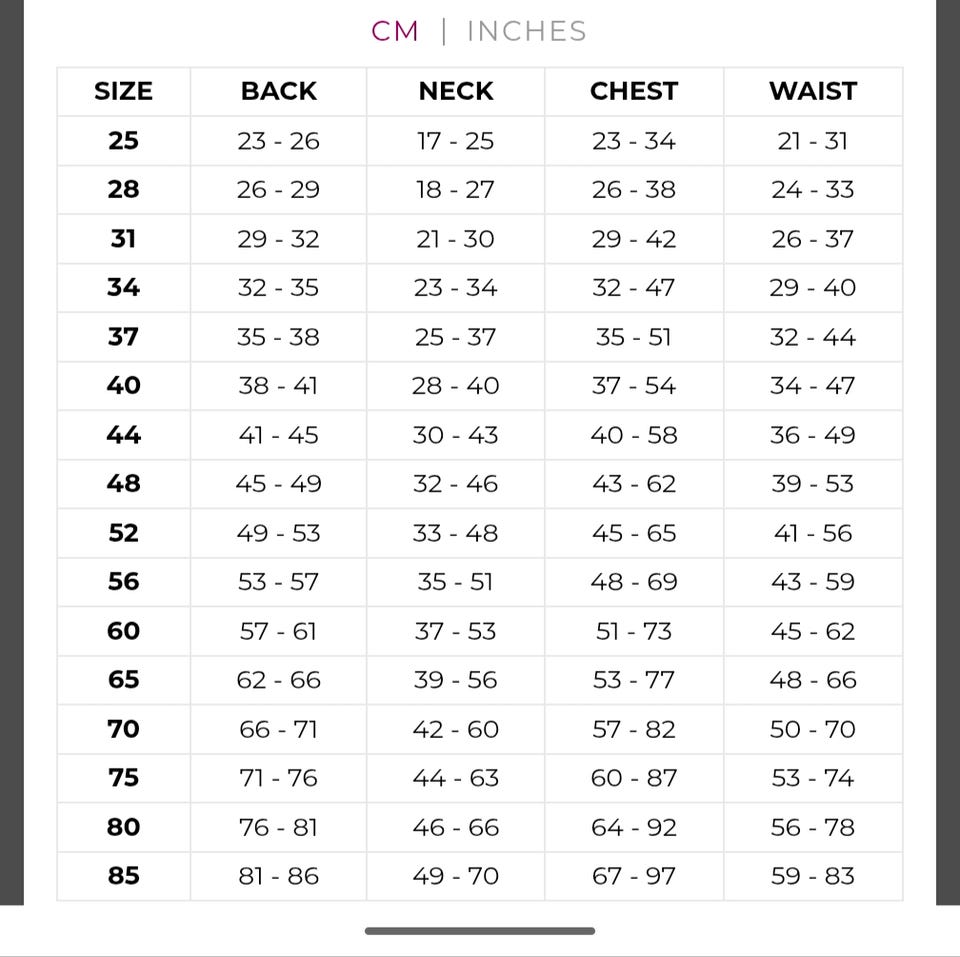Image resolution: width=960 pixels, height=957 pixels.
Task: Tap the home indicator bar
Action: click(x=480, y=931)
